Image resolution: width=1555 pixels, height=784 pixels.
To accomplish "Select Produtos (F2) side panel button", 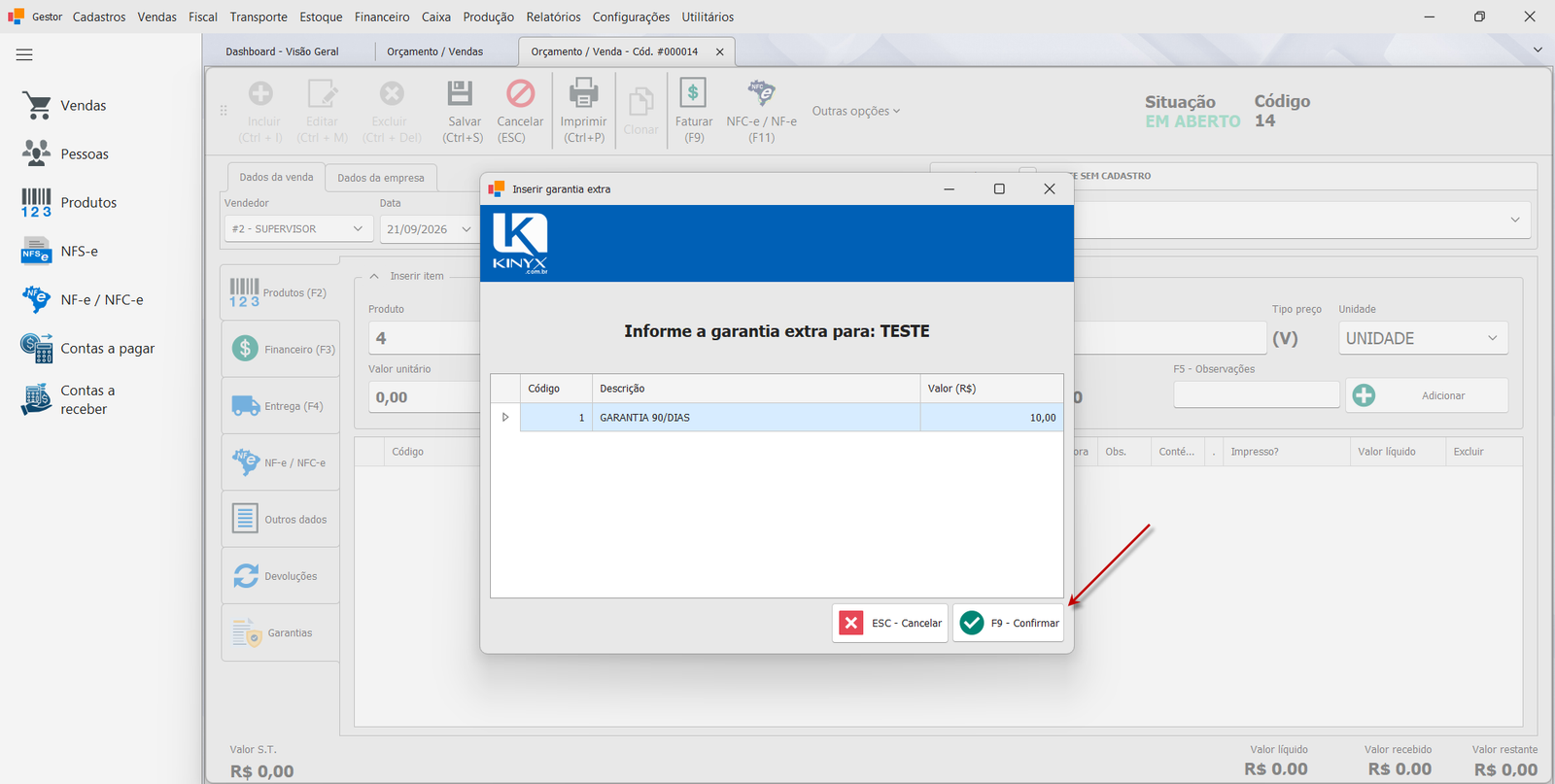I will pyautogui.click(x=281, y=292).
